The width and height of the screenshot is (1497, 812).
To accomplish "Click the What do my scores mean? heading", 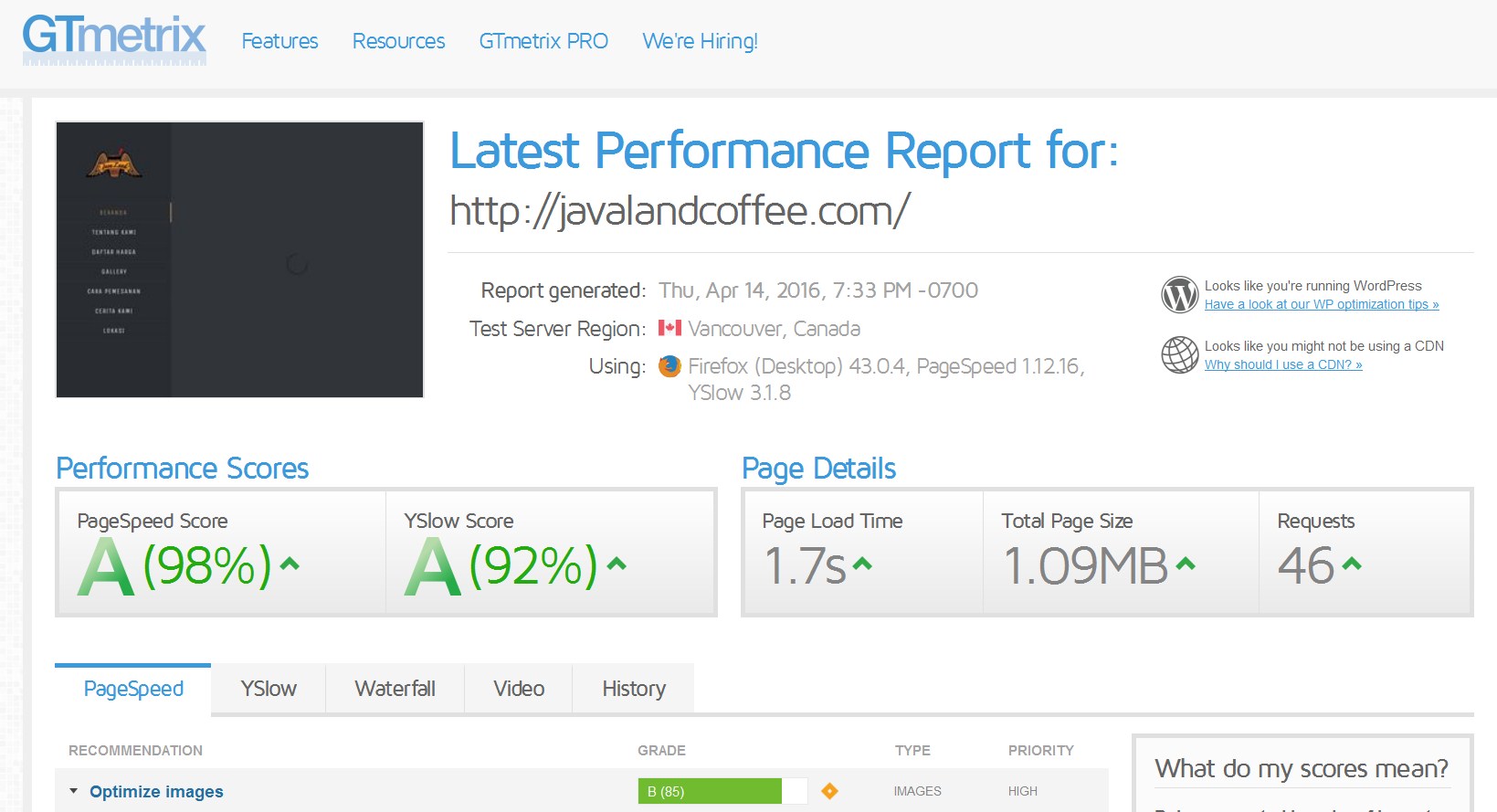I will tap(1302, 768).
